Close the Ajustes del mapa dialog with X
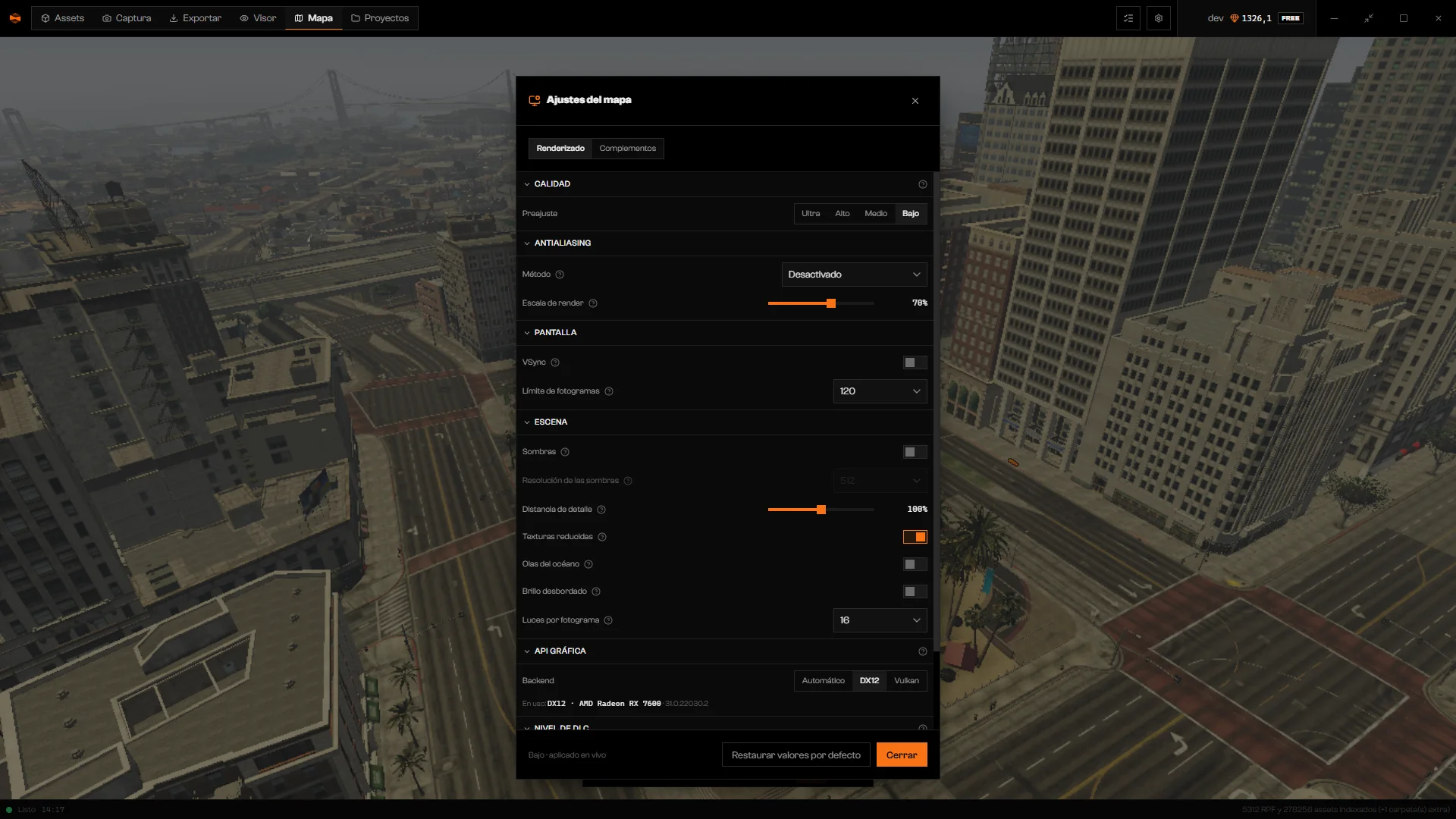Screen dimensions: 1456x819 coord(915,101)
